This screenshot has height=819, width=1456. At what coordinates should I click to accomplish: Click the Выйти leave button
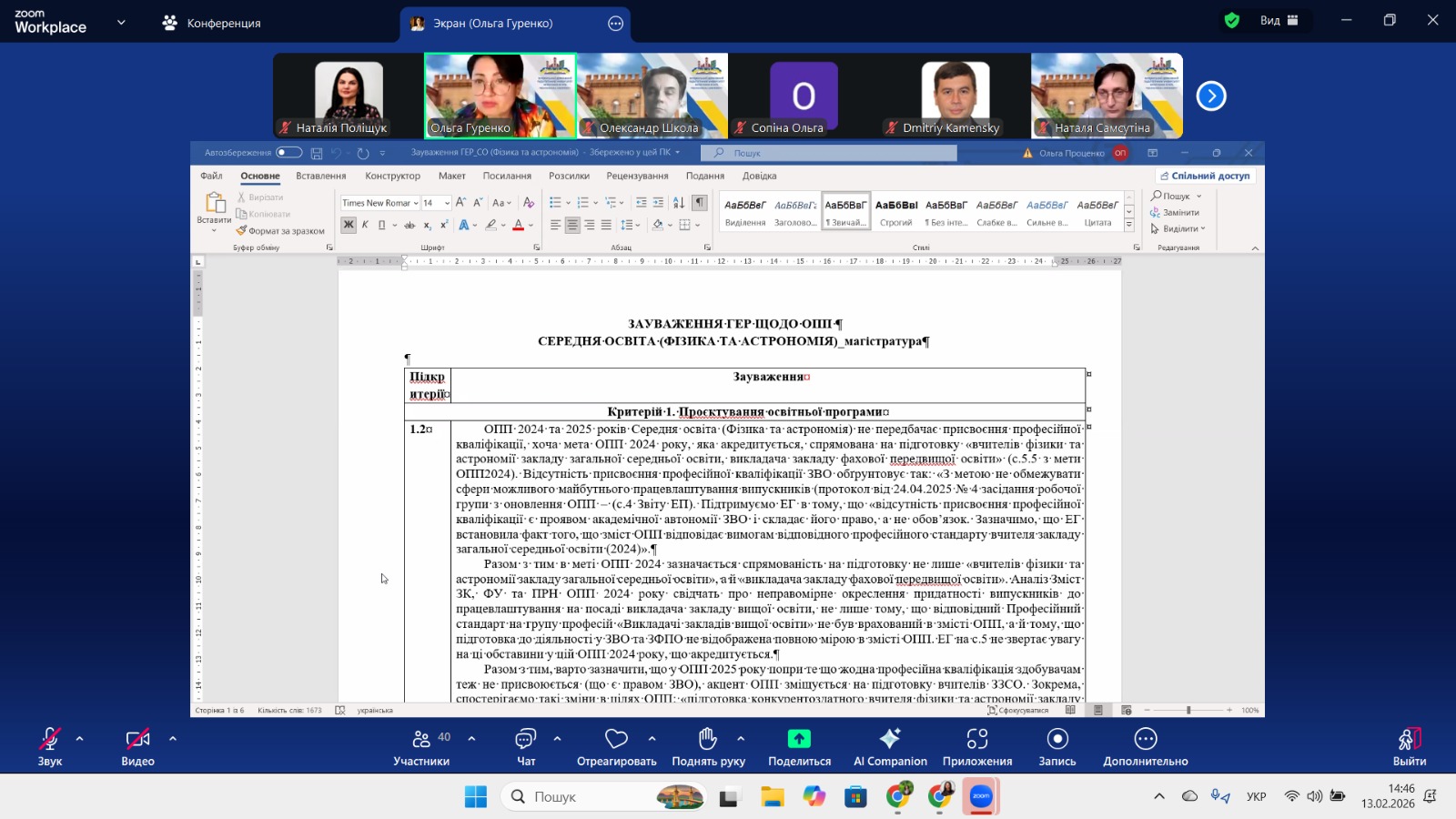pyautogui.click(x=1409, y=746)
